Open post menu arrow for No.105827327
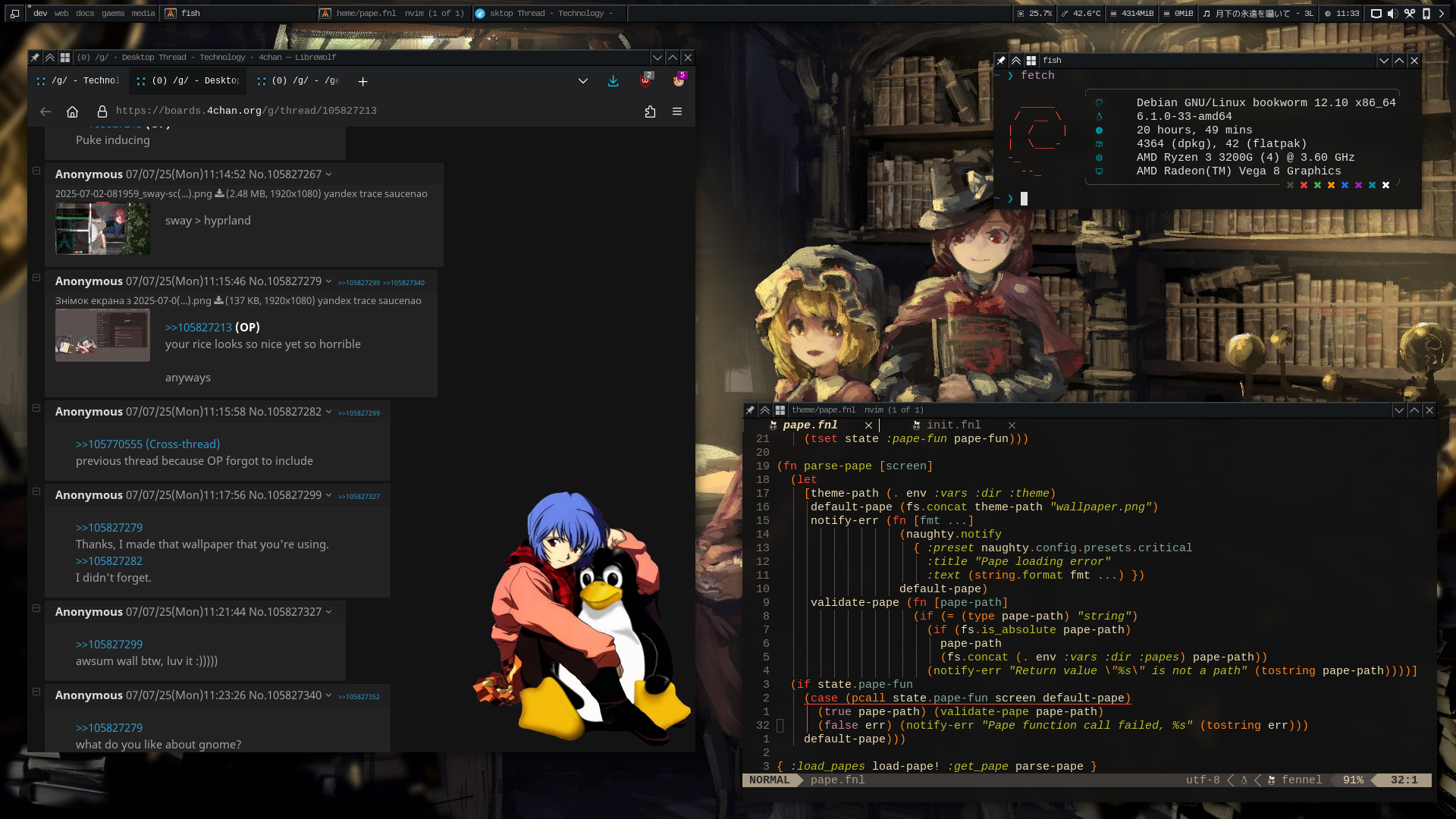This screenshot has width=1456, height=819. coord(328,612)
